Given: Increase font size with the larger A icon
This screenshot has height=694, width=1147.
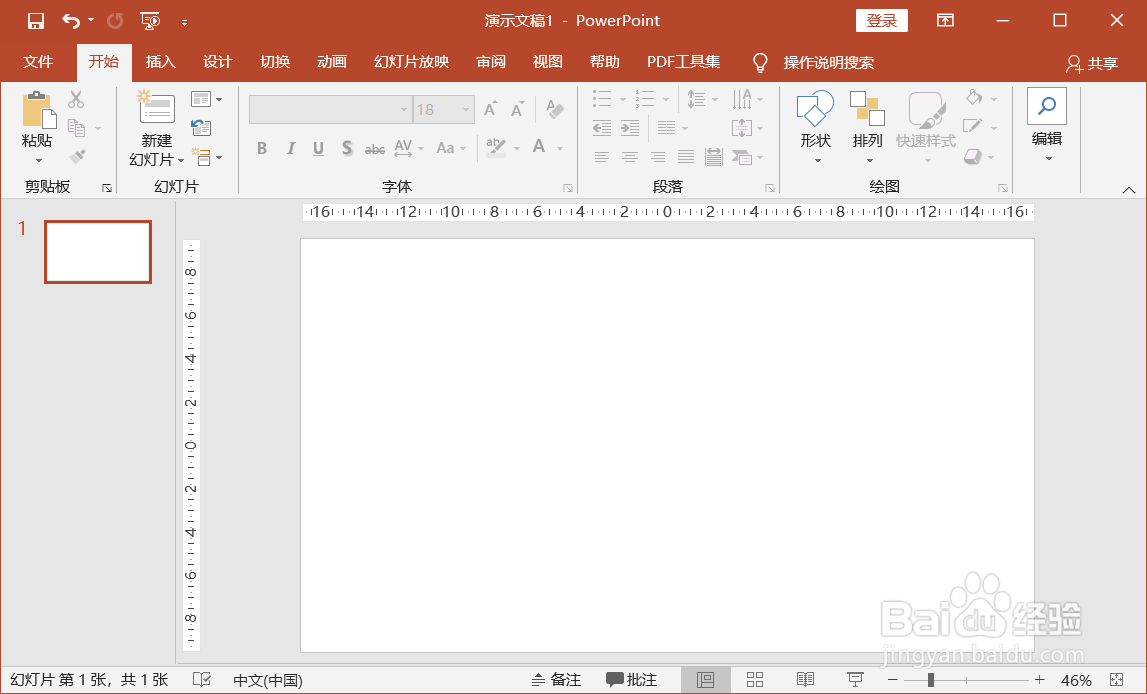Looking at the screenshot, I should point(491,110).
